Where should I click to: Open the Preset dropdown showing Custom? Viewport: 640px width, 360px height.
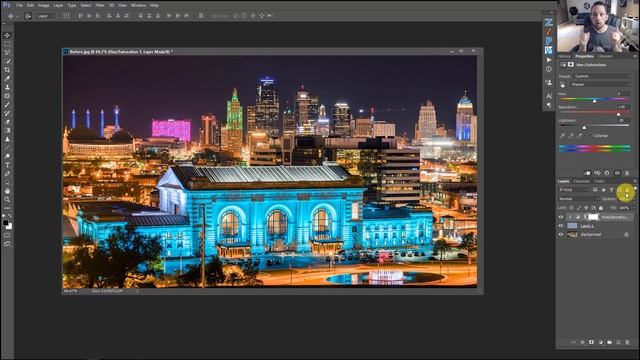[602, 76]
